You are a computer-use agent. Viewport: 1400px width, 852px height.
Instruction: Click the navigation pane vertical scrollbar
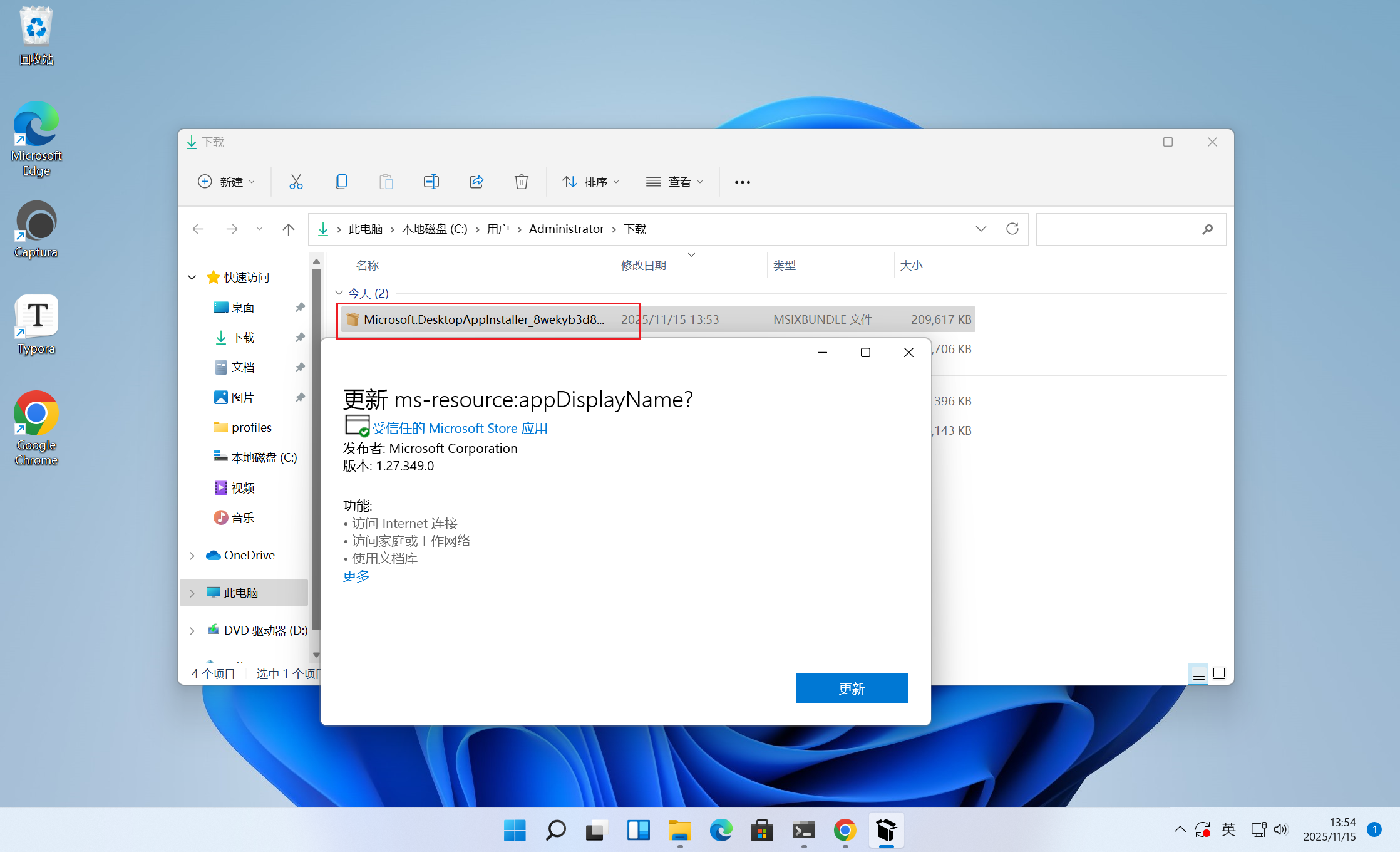coord(316,451)
